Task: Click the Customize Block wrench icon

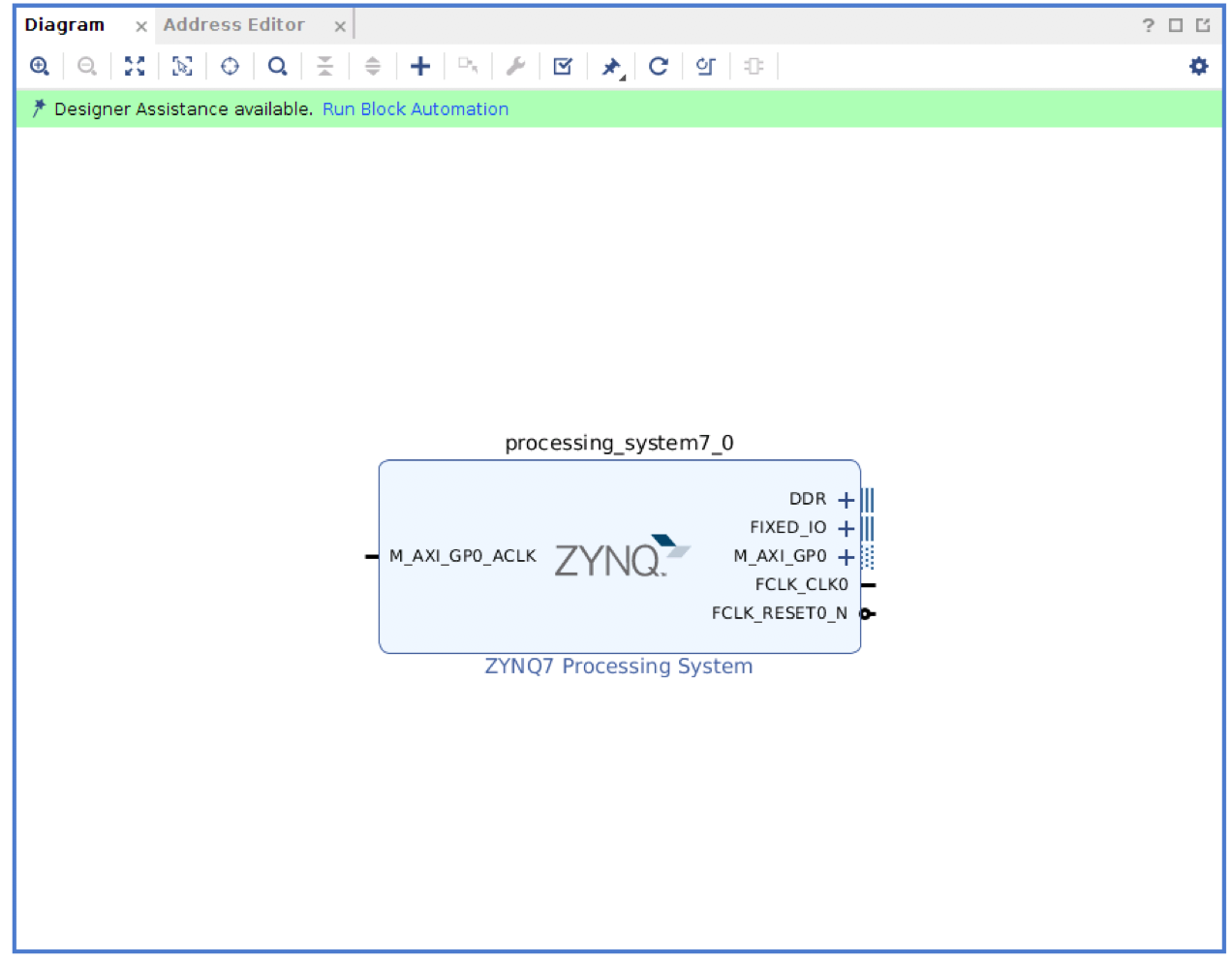Action: coord(515,66)
